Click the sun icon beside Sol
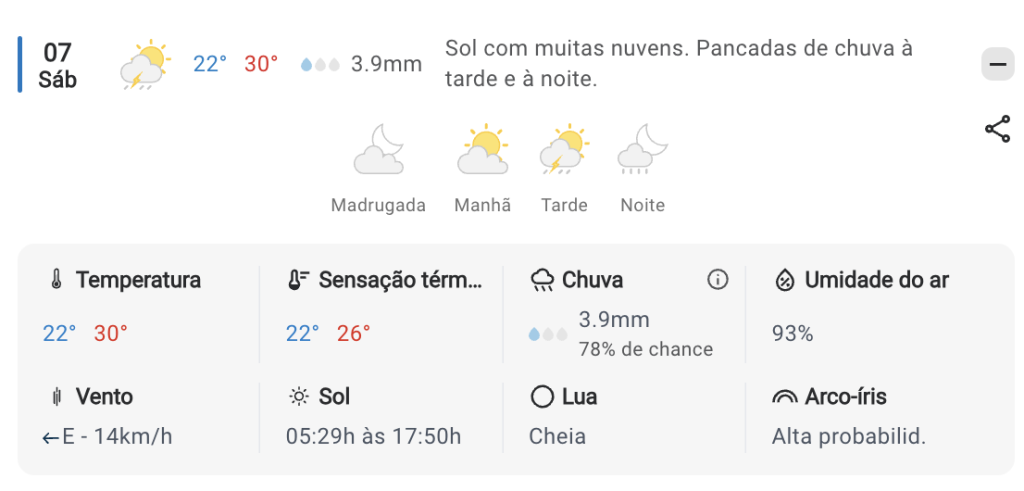 [x=298, y=397]
